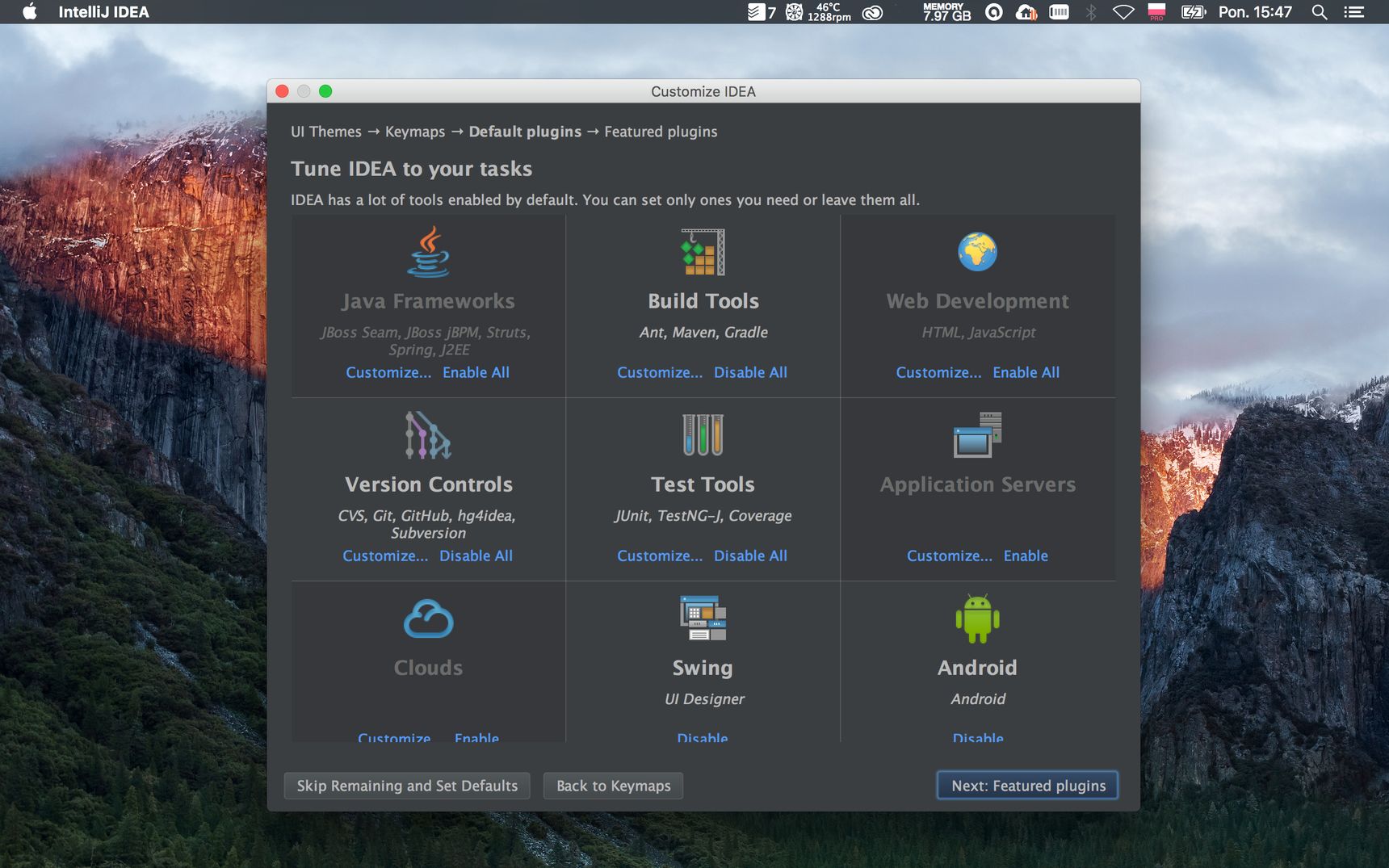Open Notification Center list icon
The width and height of the screenshot is (1389, 868).
pyautogui.click(x=1353, y=12)
